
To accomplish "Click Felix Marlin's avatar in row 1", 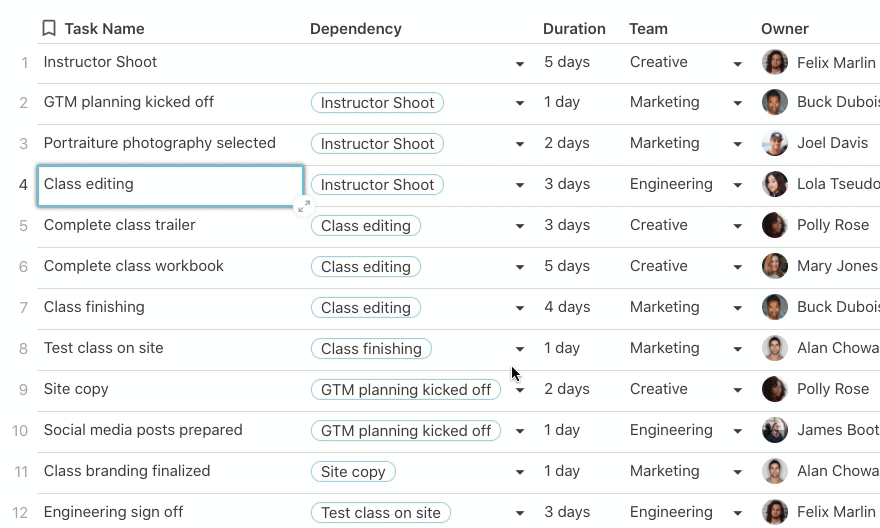I will 775,62.
